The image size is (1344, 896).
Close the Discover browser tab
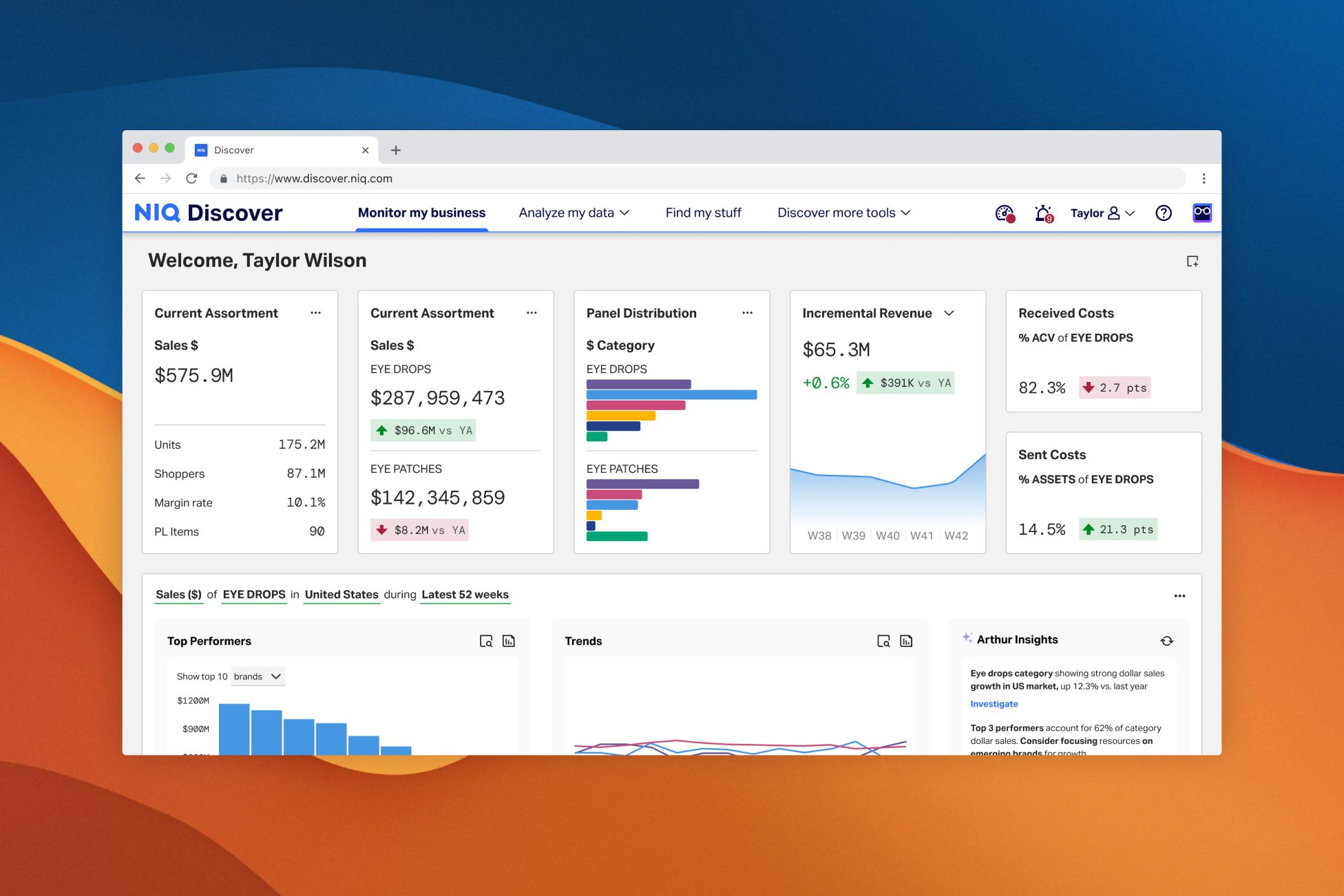click(365, 150)
